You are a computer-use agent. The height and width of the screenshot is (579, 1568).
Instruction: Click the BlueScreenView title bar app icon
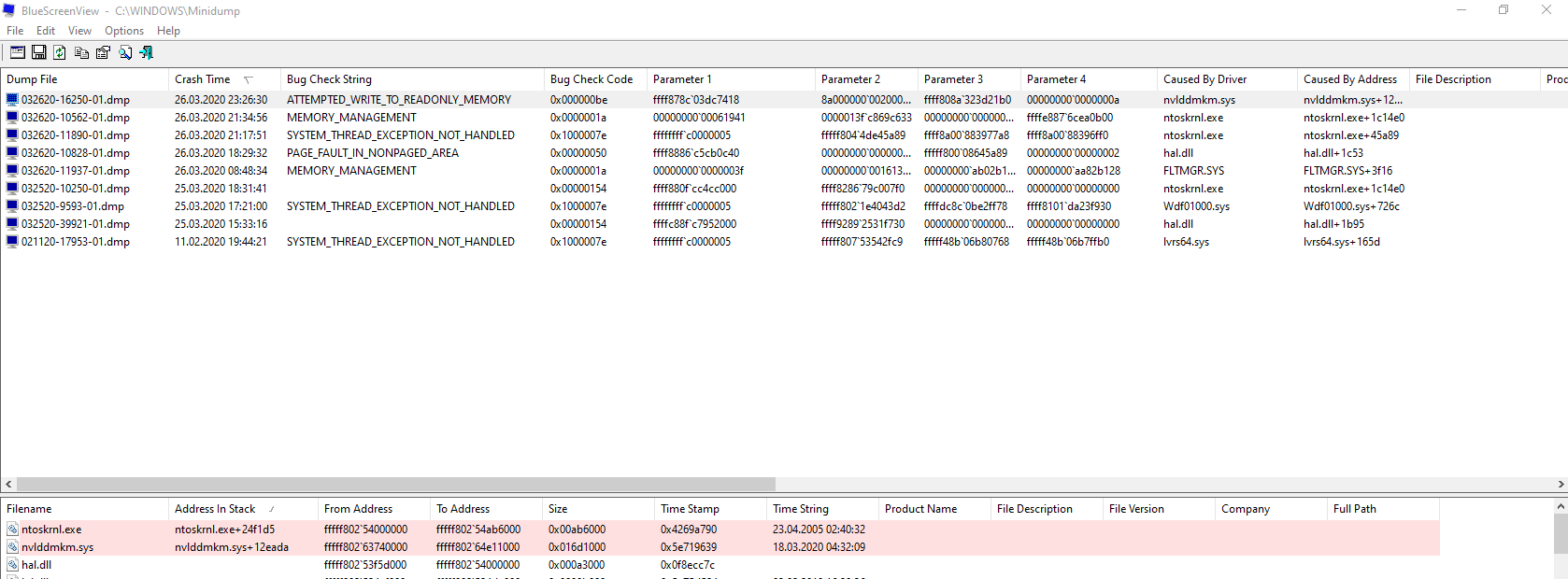[x=9, y=10]
